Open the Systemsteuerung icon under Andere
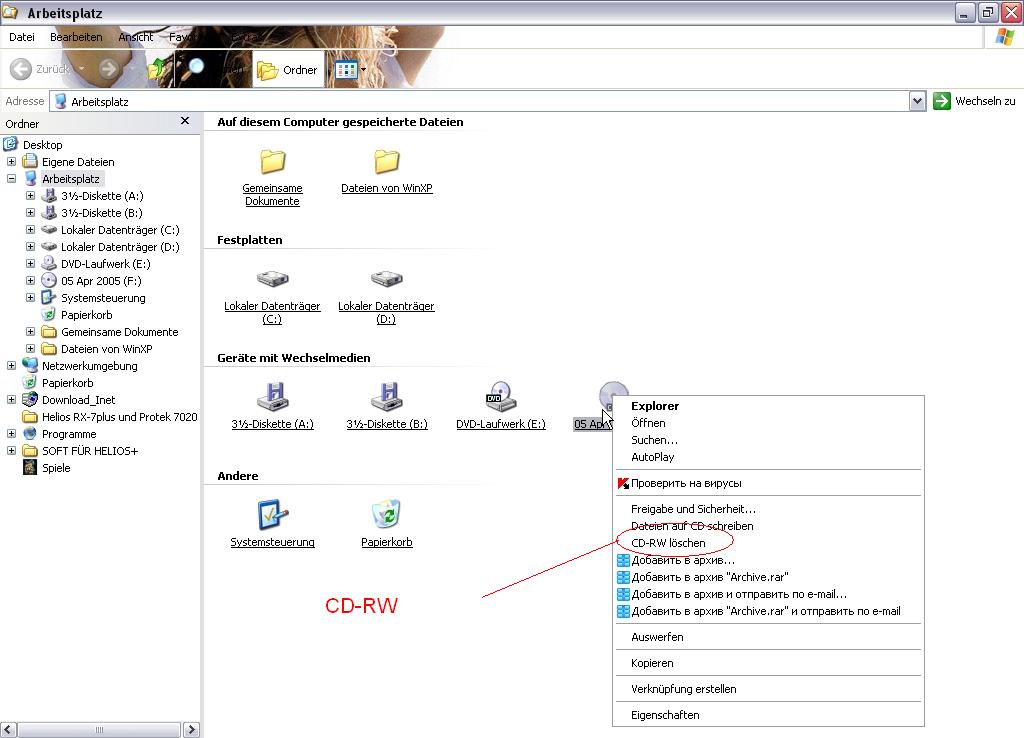The width and height of the screenshot is (1024, 738). (x=272, y=515)
